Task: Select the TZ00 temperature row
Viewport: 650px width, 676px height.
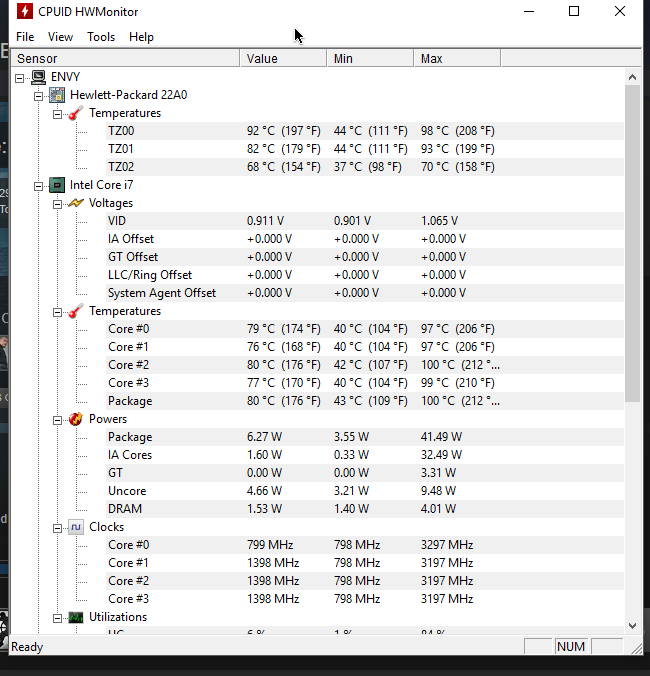Action: tap(365, 131)
